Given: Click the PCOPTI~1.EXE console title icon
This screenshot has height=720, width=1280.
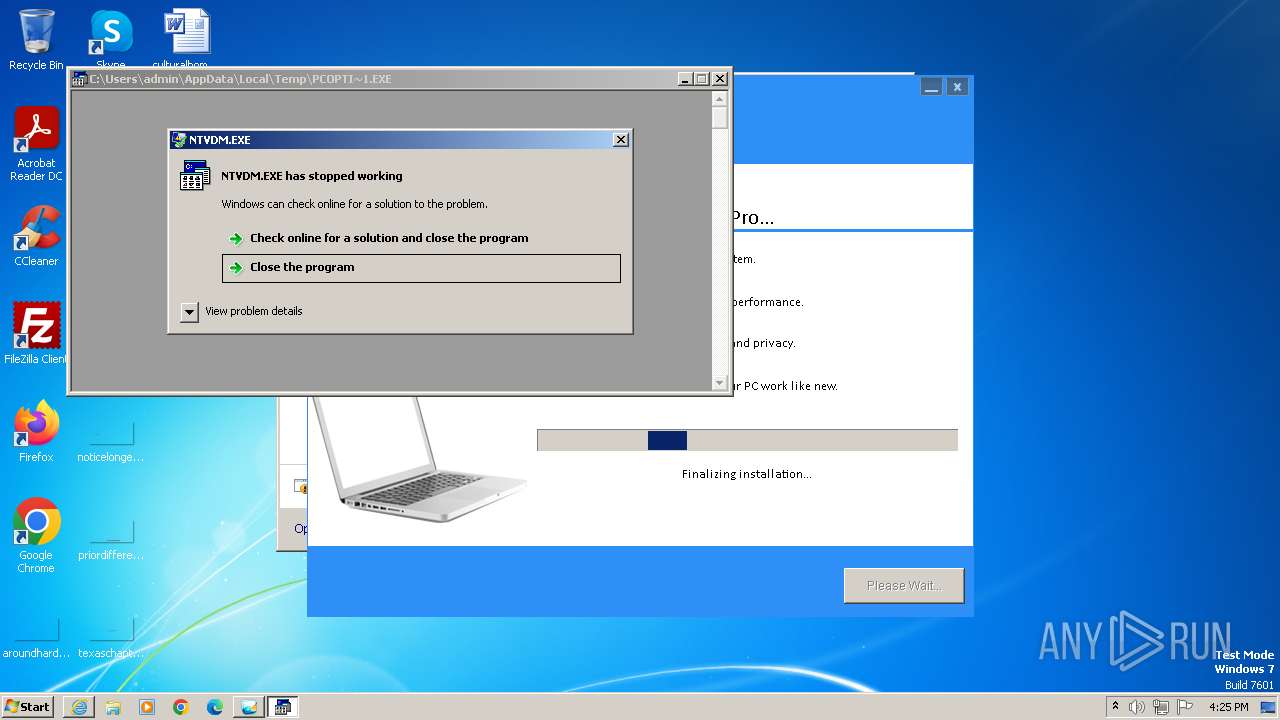Looking at the screenshot, I should coord(80,79).
